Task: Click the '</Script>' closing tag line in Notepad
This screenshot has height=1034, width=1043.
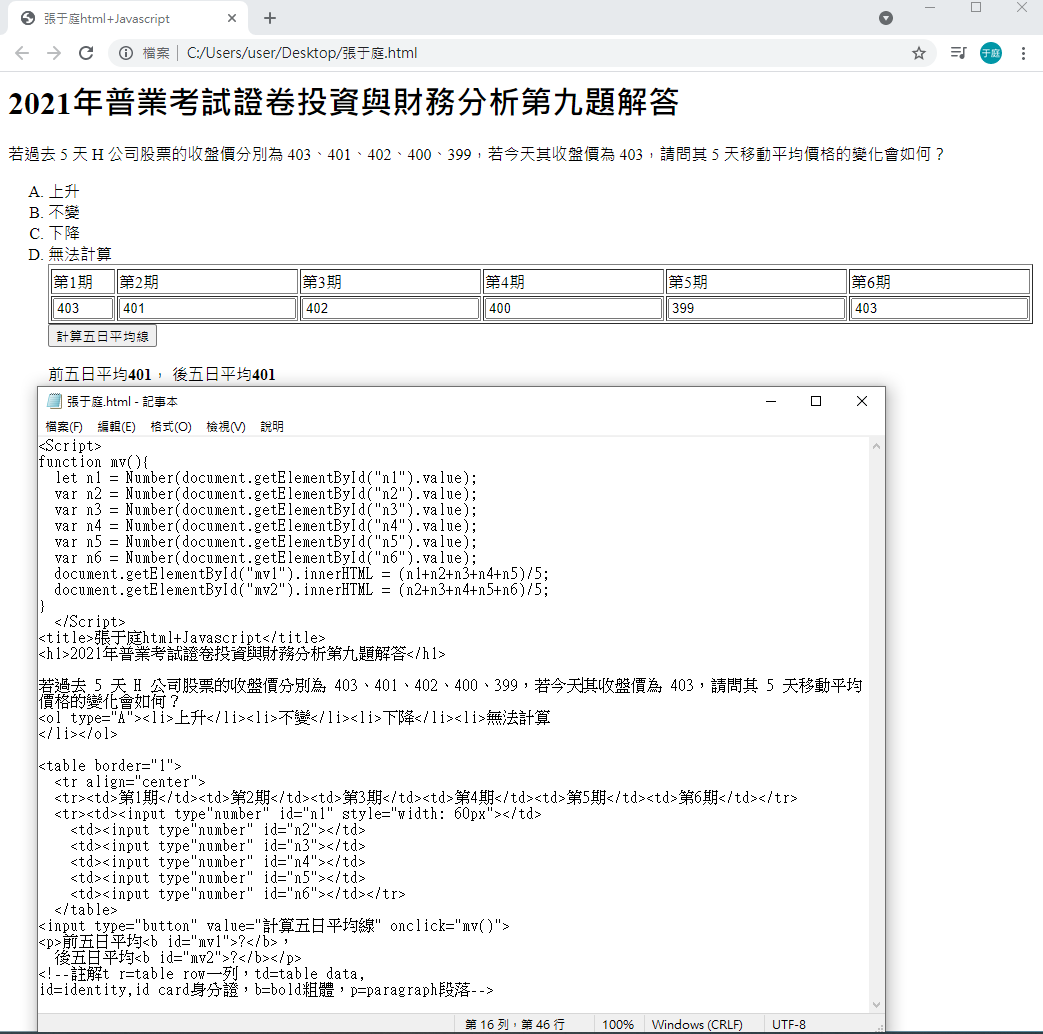Action: coord(89,621)
